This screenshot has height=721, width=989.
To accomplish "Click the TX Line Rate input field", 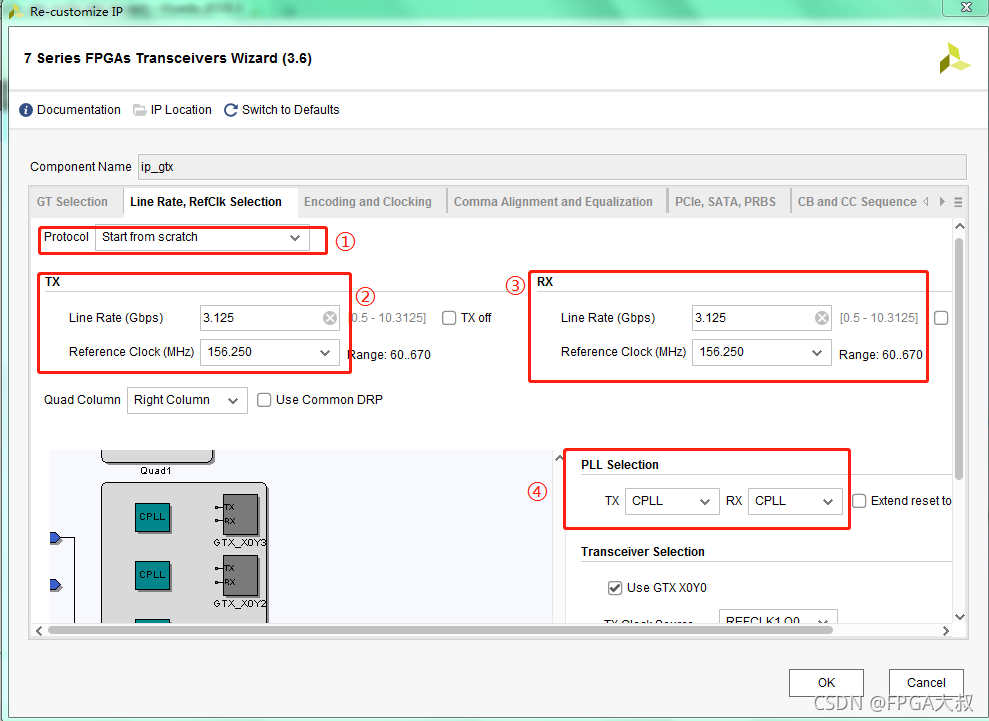I will pyautogui.click(x=269, y=318).
